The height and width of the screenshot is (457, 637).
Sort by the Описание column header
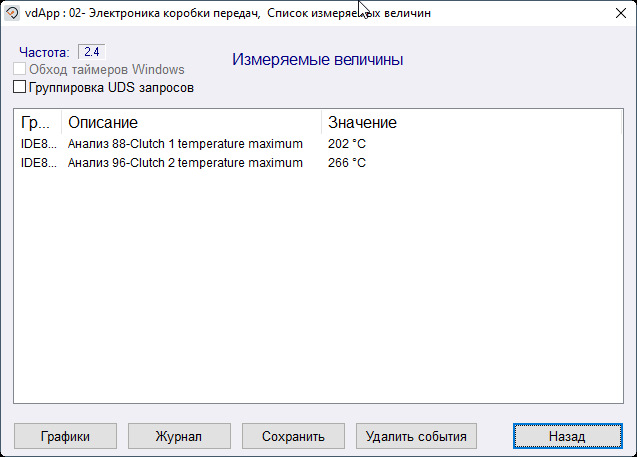tap(190, 123)
